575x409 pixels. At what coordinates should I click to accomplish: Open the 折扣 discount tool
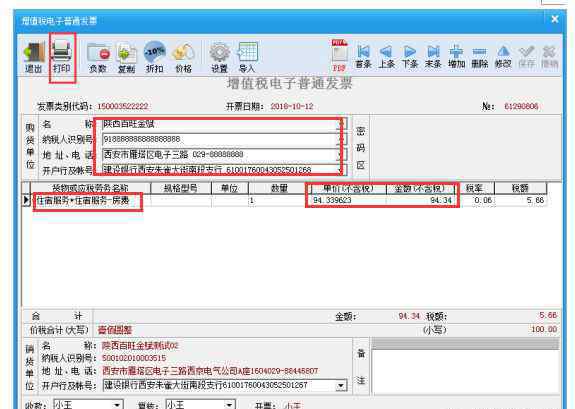click(x=154, y=57)
